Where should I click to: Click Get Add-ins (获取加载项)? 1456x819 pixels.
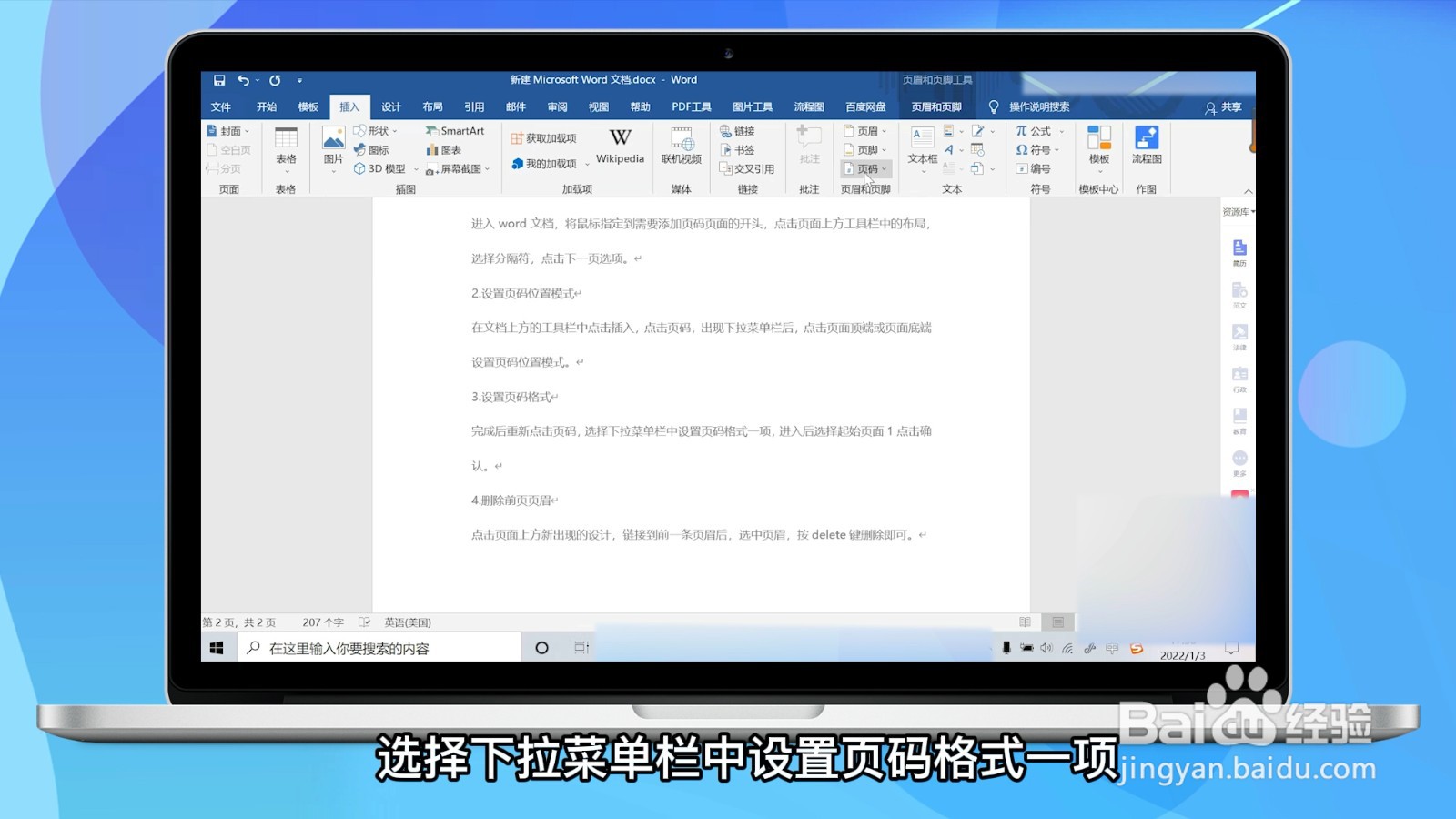click(x=544, y=138)
